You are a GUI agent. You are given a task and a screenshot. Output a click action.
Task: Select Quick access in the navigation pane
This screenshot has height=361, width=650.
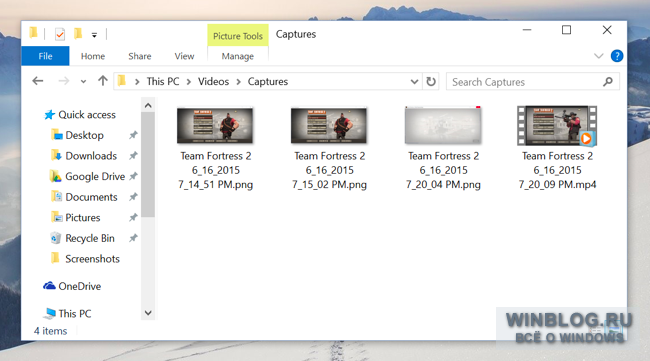(87, 114)
